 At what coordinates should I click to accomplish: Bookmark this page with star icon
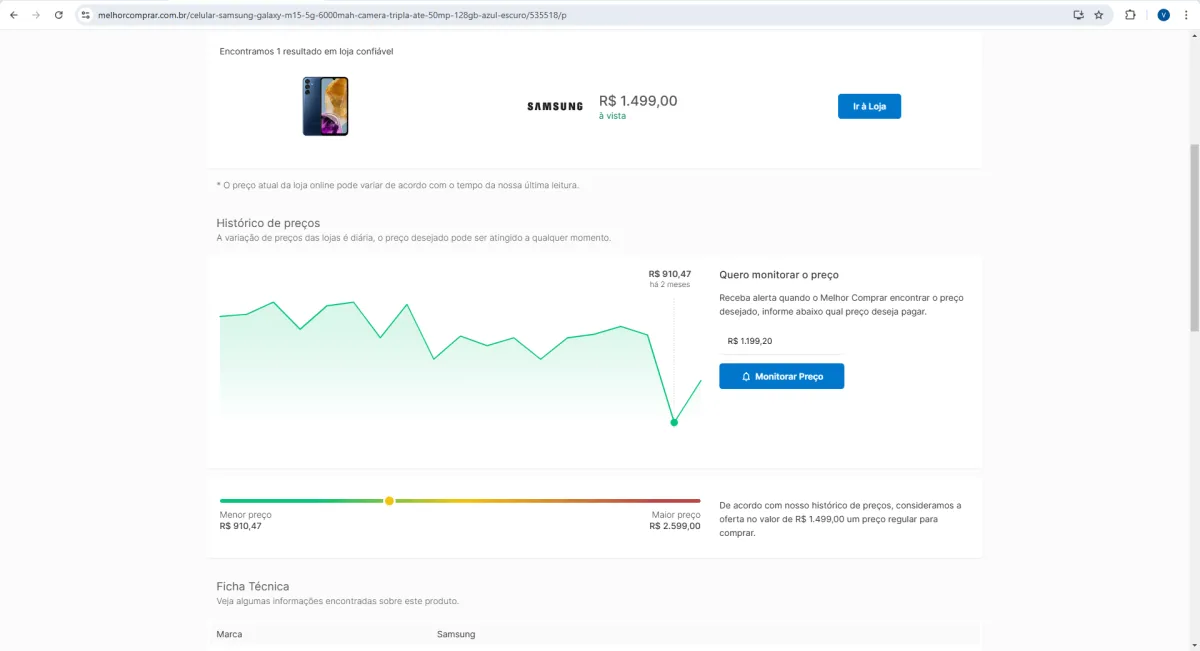tap(1098, 15)
